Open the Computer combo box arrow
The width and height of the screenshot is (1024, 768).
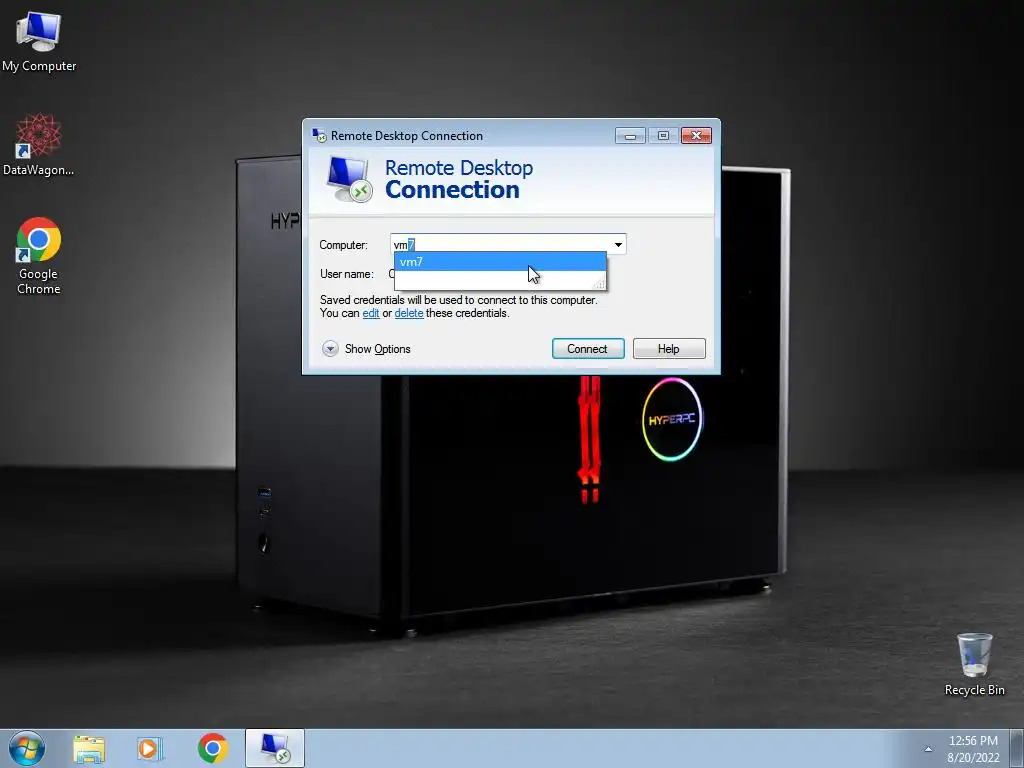point(618,245)
